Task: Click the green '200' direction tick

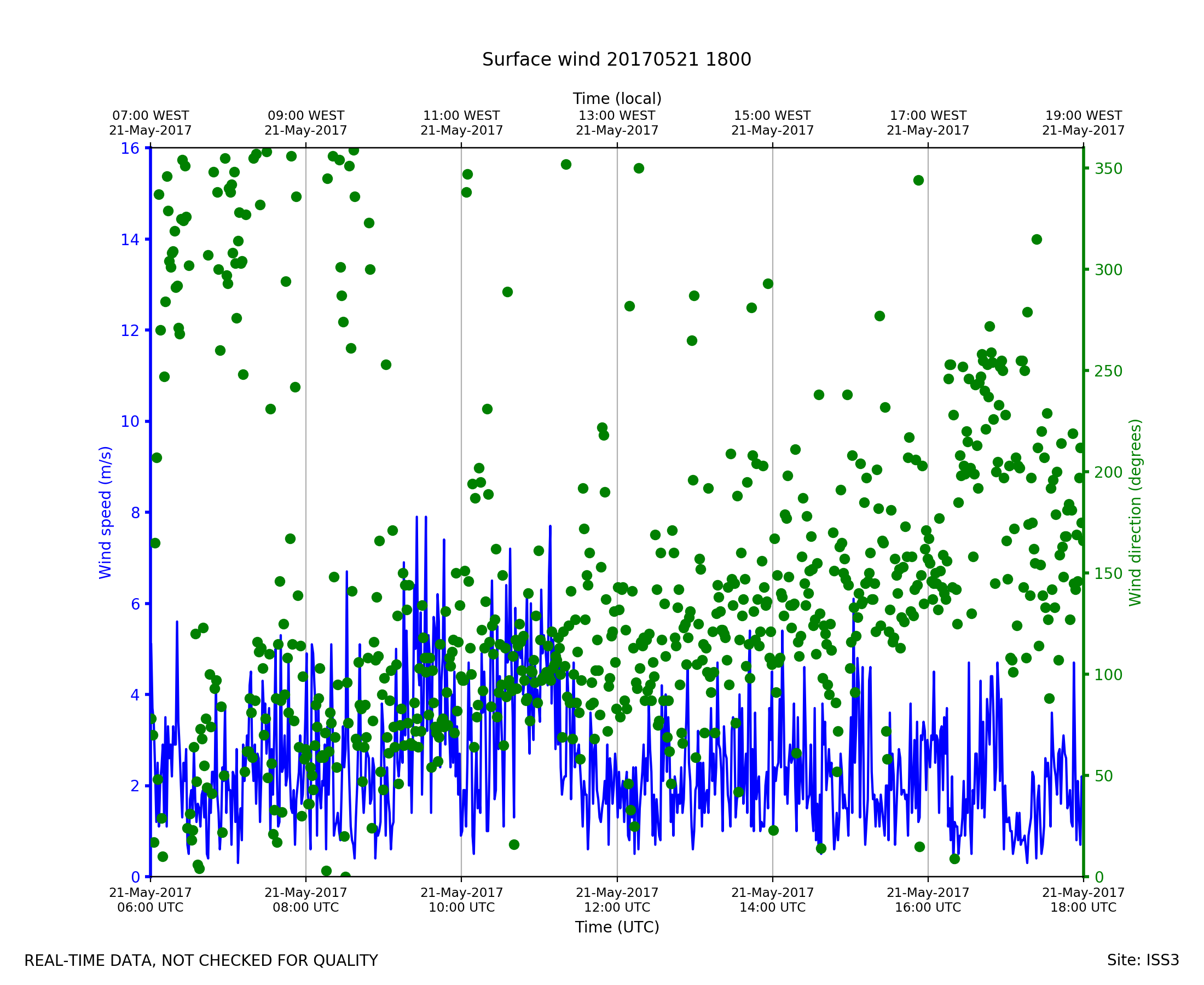Action: pyautogui.click(x=1109, y=472)
